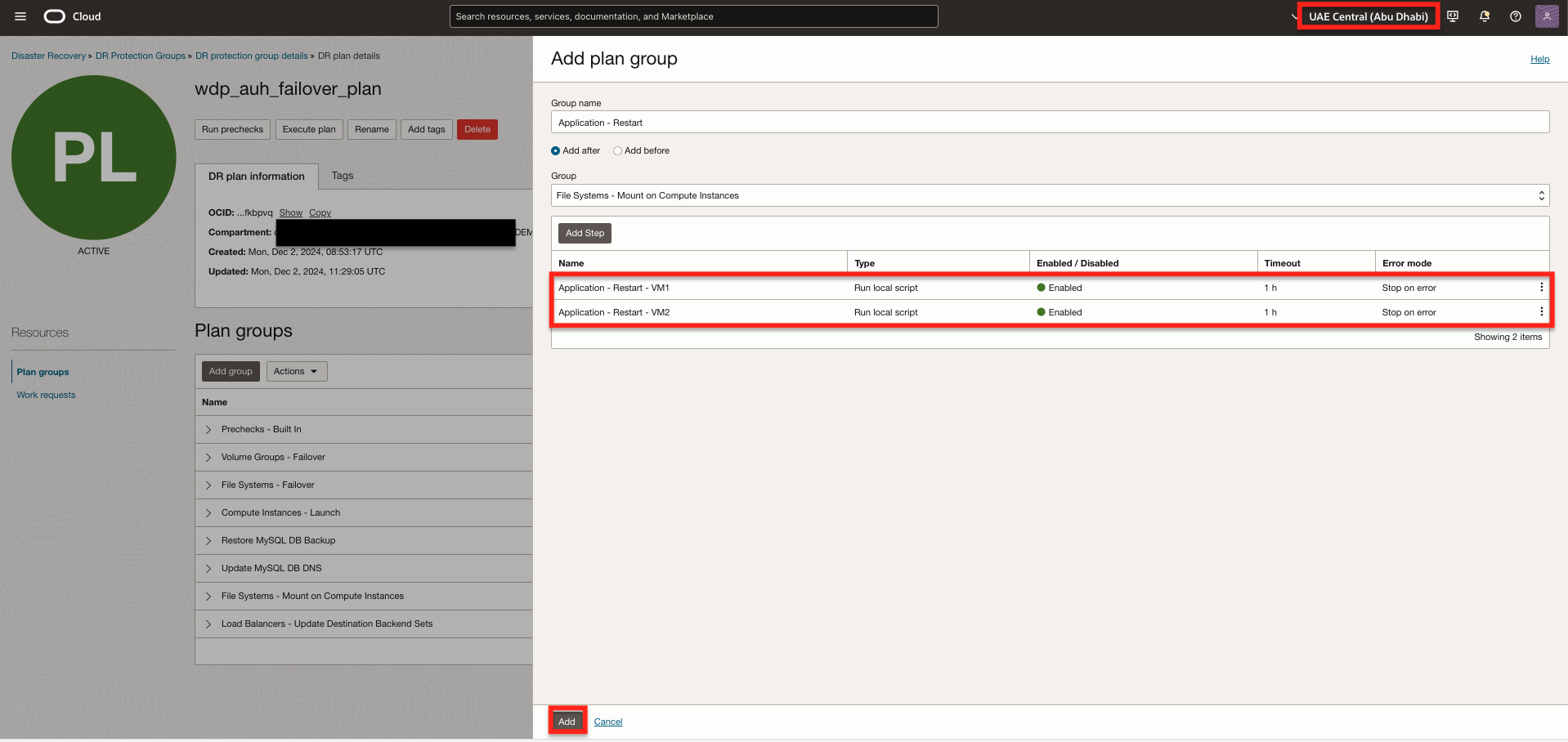Click the Timeout column header
Screen dimensions: 1568x742
1282,263
